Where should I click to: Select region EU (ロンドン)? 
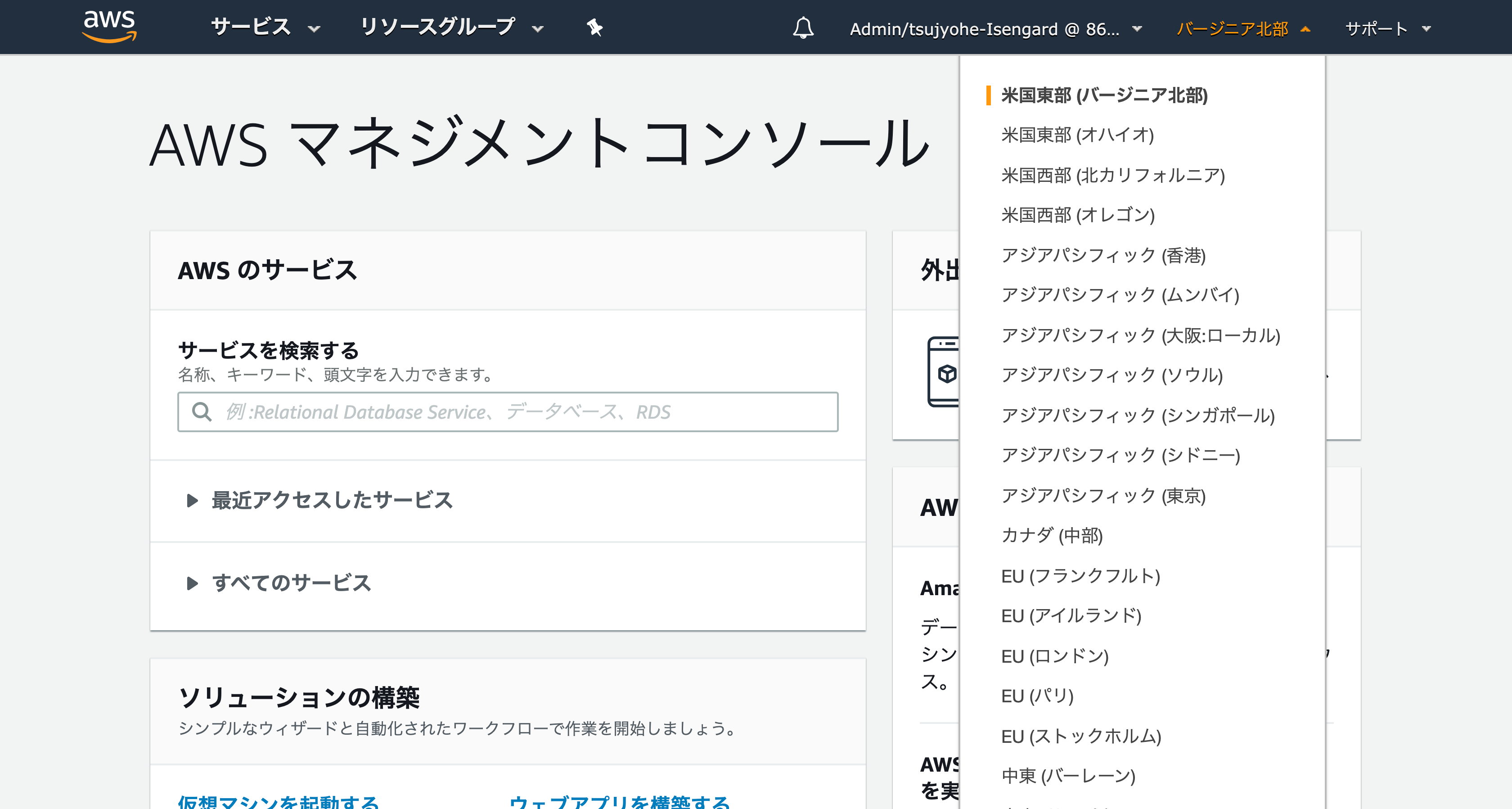(x=1055, y=656)
